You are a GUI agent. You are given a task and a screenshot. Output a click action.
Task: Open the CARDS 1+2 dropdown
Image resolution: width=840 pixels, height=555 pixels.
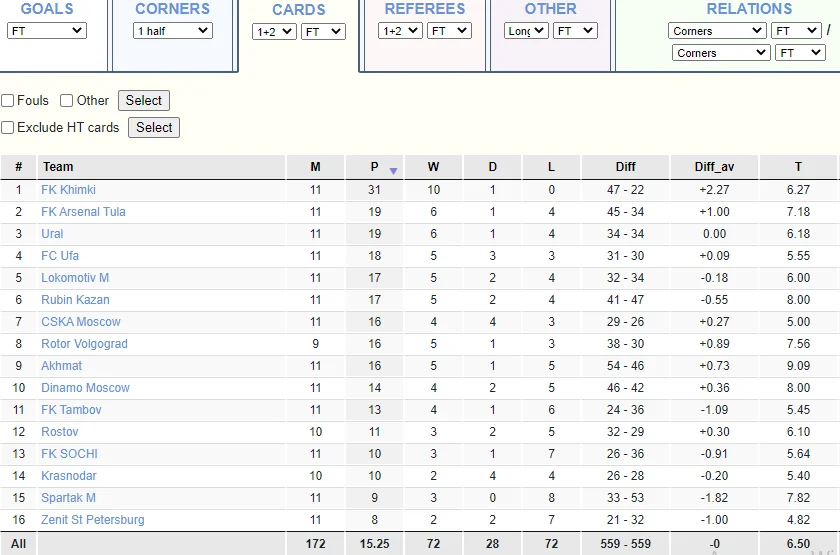(274, 32)
